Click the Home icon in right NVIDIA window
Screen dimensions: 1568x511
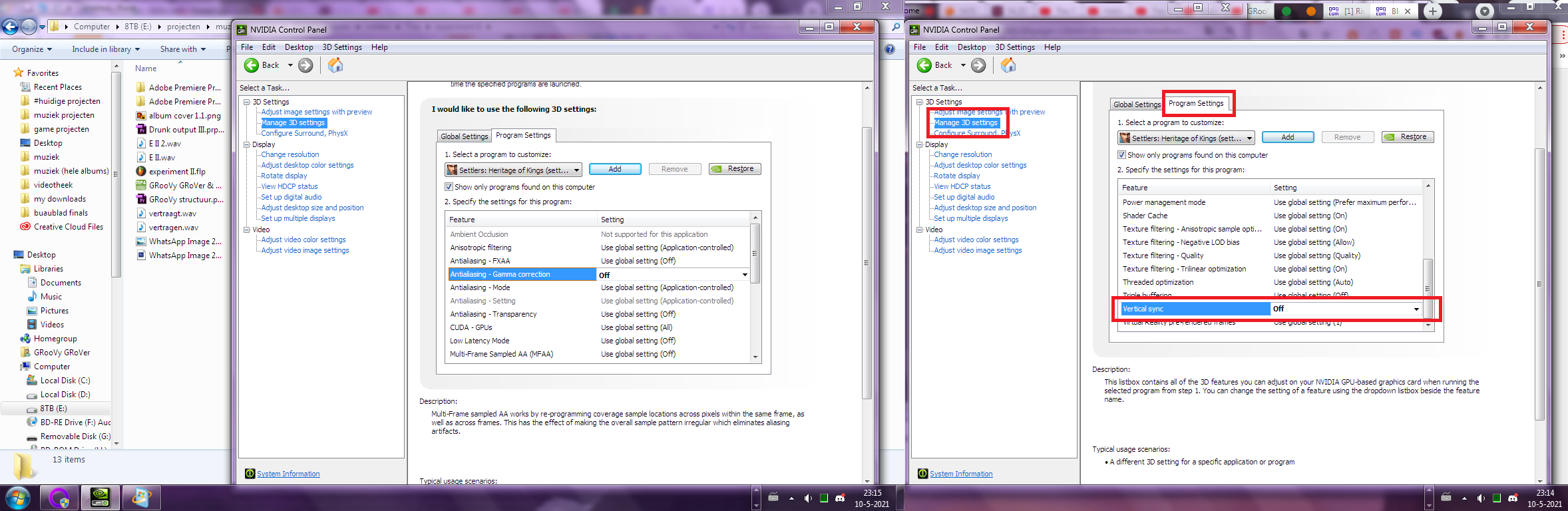(1008, 65)
